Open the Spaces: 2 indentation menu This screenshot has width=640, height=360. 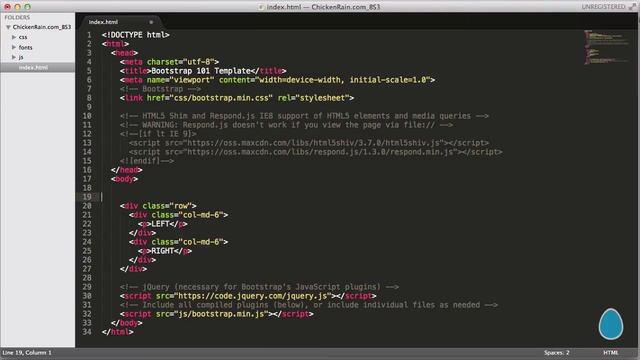[556, 353]
